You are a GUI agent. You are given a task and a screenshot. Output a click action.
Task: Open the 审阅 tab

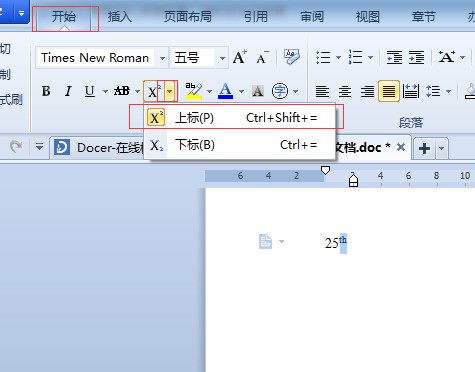(312, 17)
